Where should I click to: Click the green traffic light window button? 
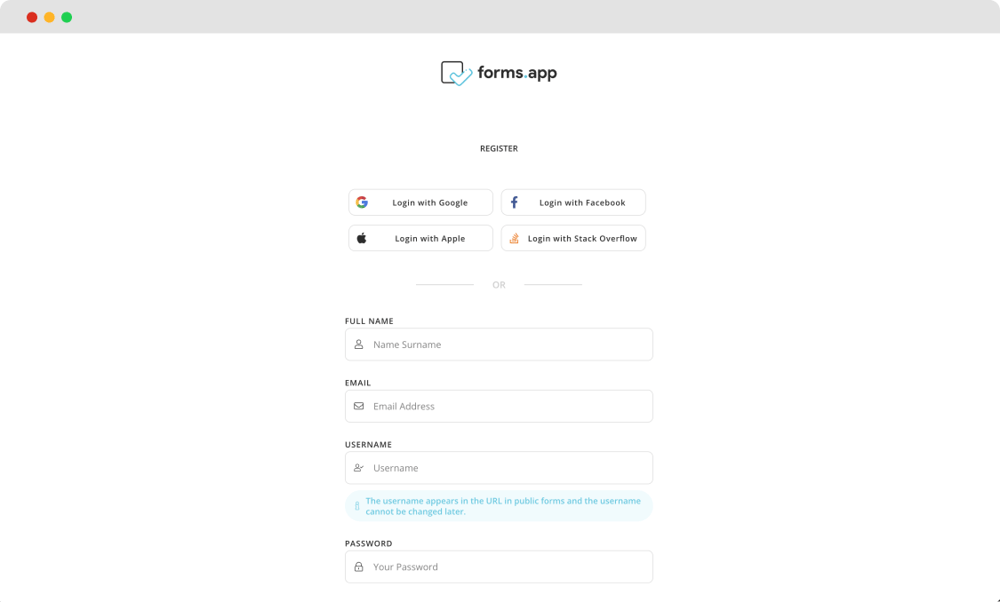point(66,17)
